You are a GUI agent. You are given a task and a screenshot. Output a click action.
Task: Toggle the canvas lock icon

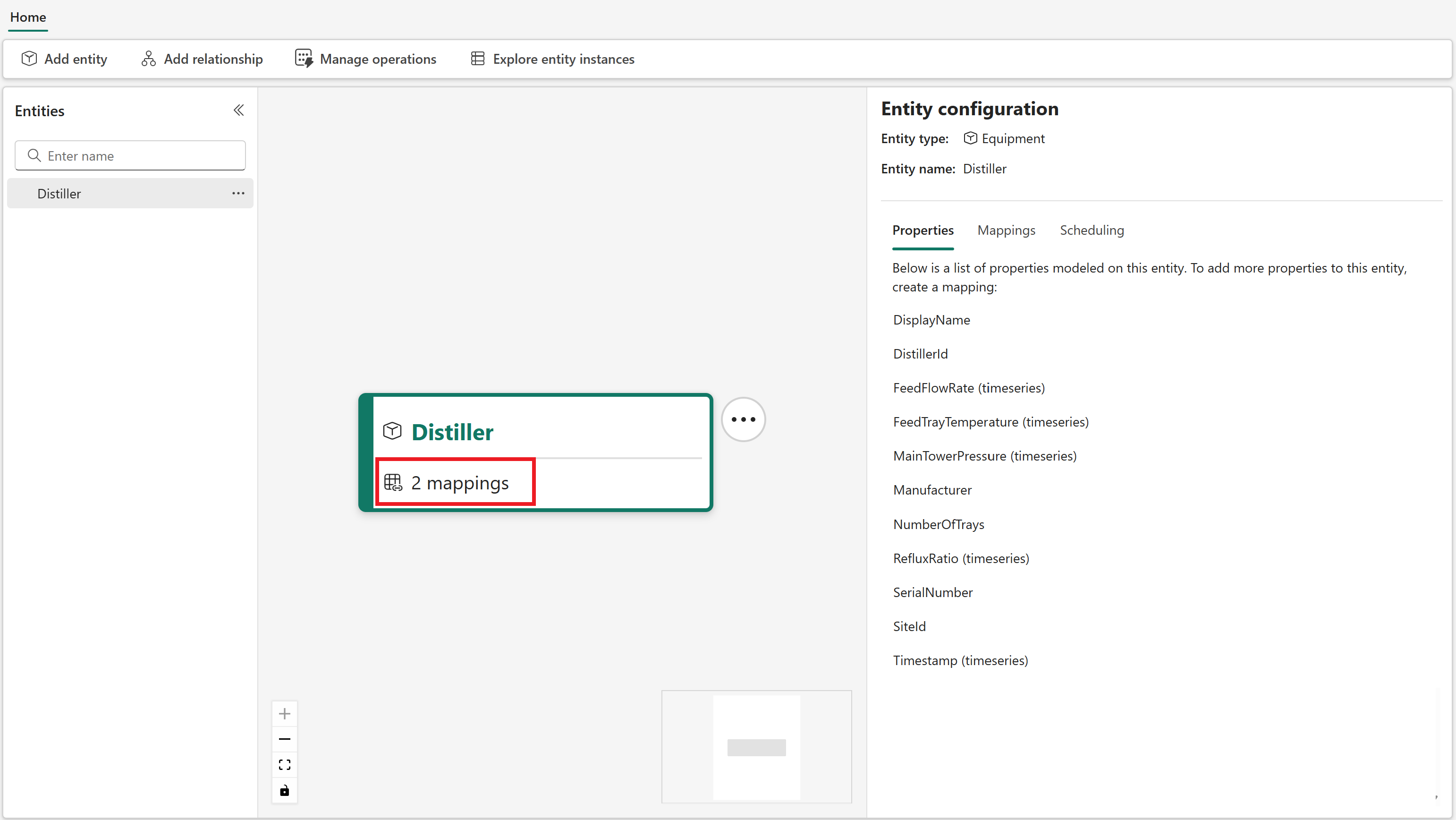pos(284,790)
